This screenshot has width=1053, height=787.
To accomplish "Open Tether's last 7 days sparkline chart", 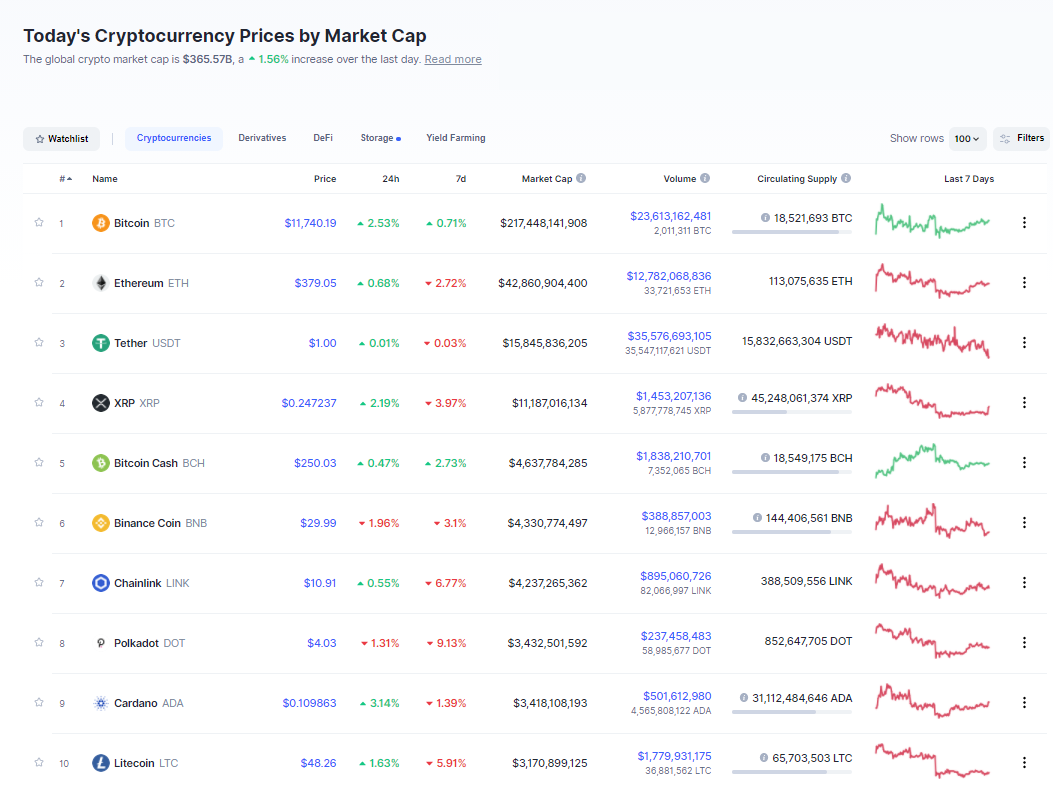I will (x=932, y=340).
